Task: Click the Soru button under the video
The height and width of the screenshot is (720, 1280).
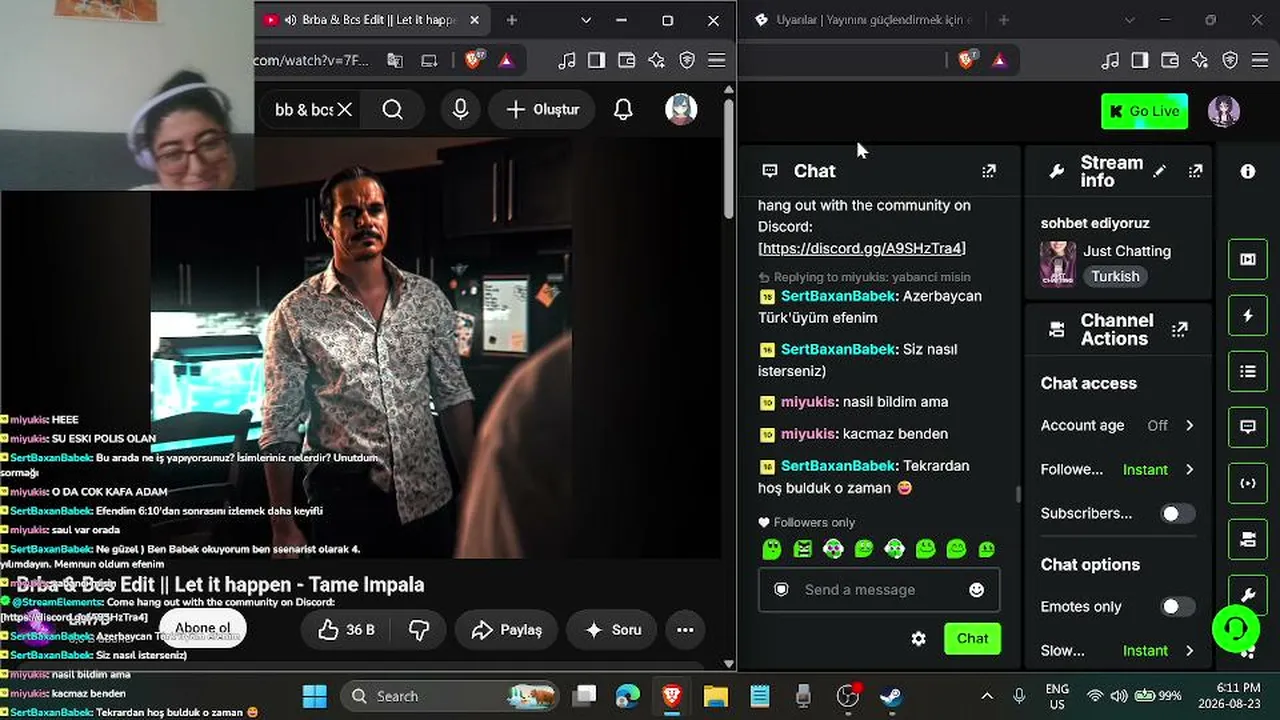Action: coord(612,630)
